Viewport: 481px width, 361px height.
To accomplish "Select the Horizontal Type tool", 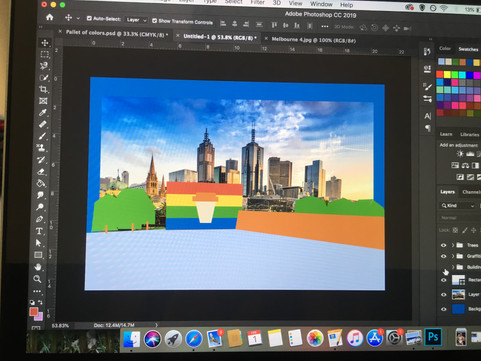I will tap(39, 231).
